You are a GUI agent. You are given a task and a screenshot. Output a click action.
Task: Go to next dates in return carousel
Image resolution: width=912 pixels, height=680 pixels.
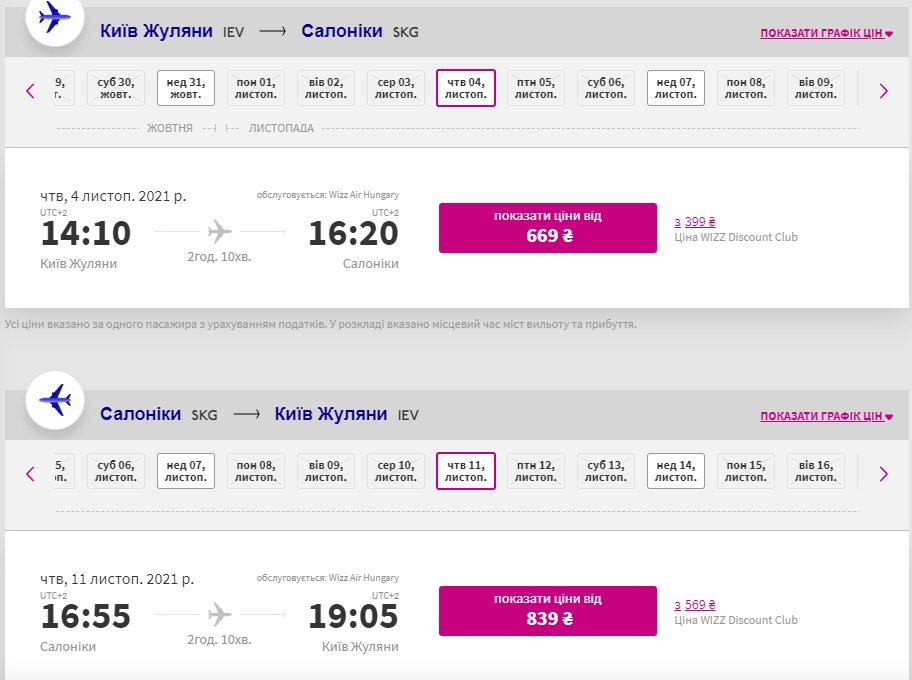[x=883, y=473]
